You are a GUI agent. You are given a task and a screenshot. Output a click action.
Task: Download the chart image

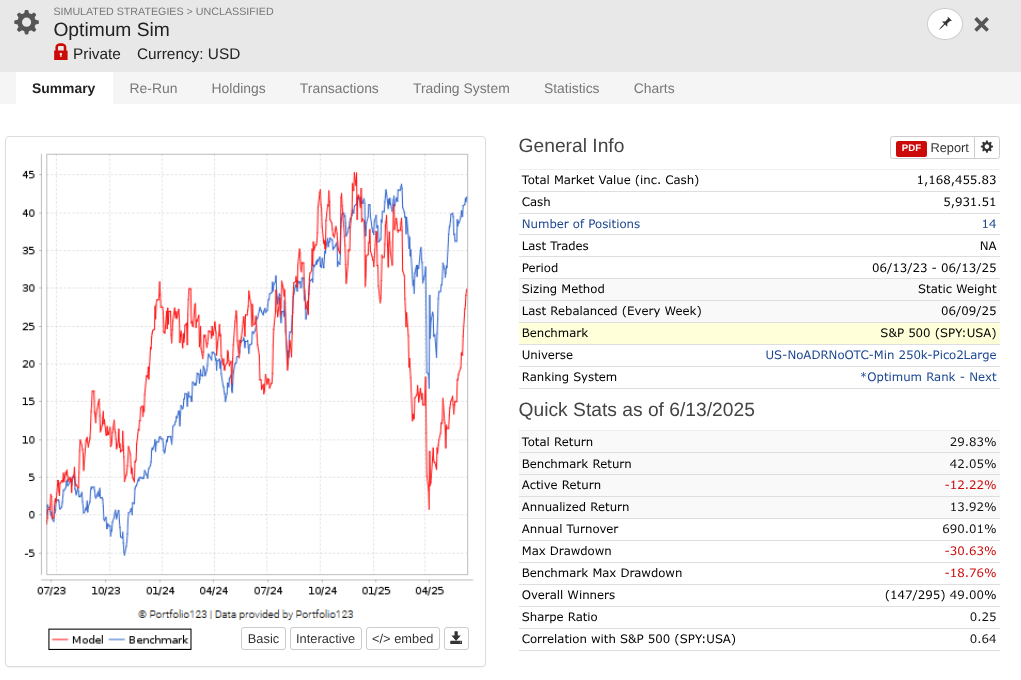click(456, 638)
